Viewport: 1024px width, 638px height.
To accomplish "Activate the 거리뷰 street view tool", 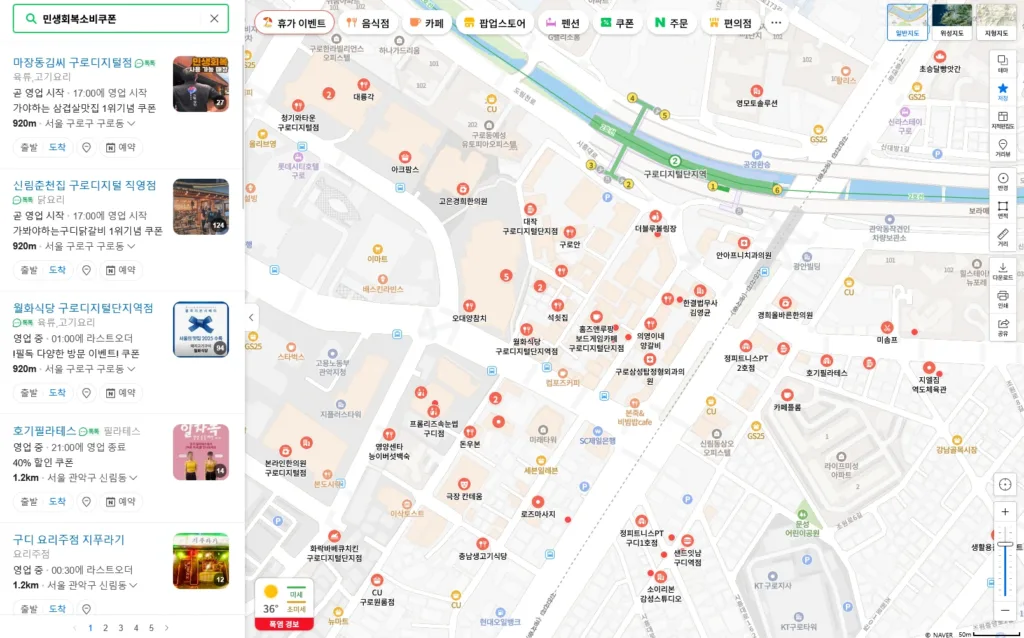I will (x=1003, y=148).
